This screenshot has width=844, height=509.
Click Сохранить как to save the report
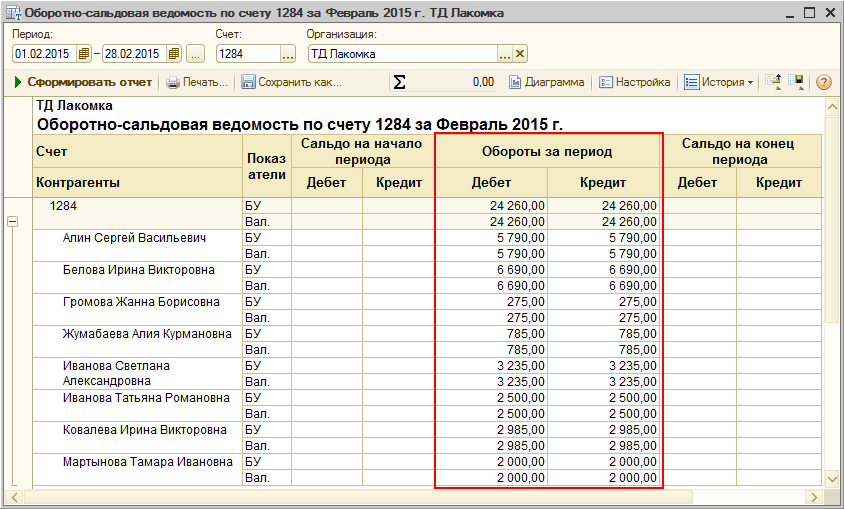click(x=291, y=82)
